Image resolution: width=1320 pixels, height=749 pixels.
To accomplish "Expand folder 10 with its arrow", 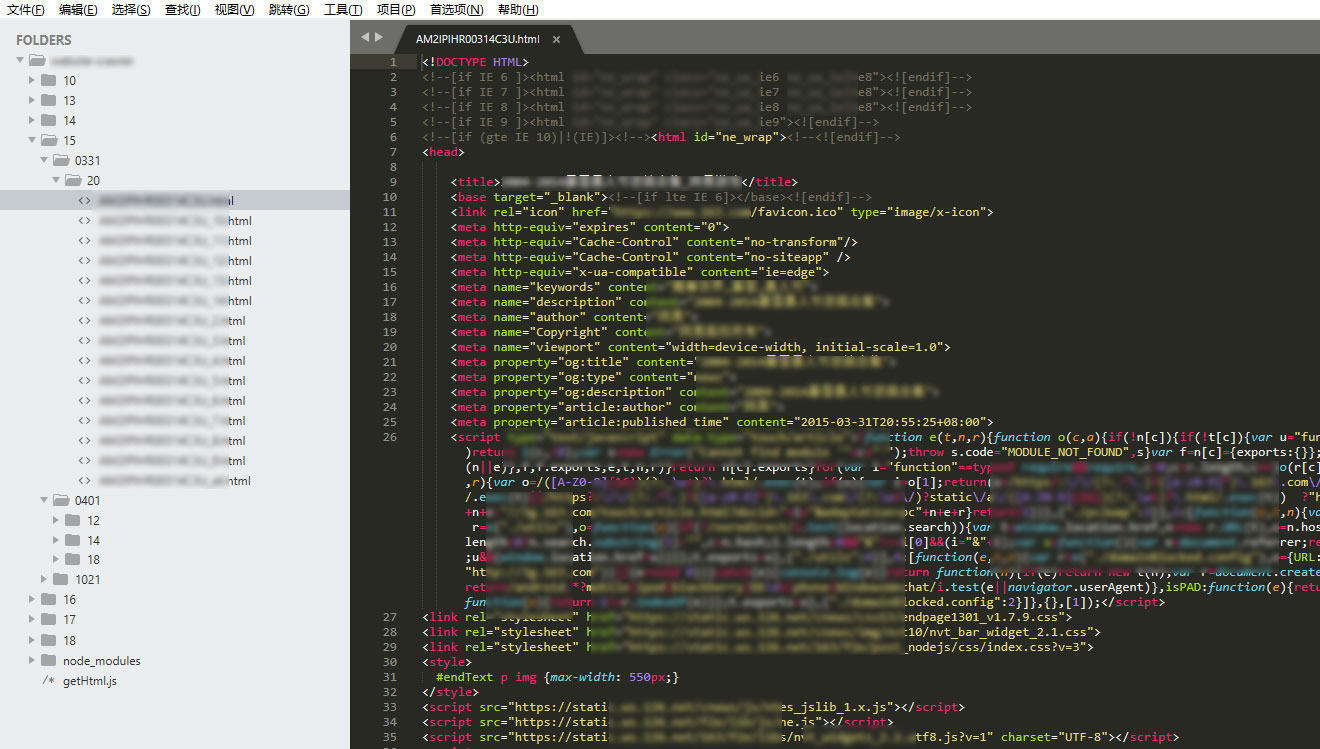I will click(32, 80).
